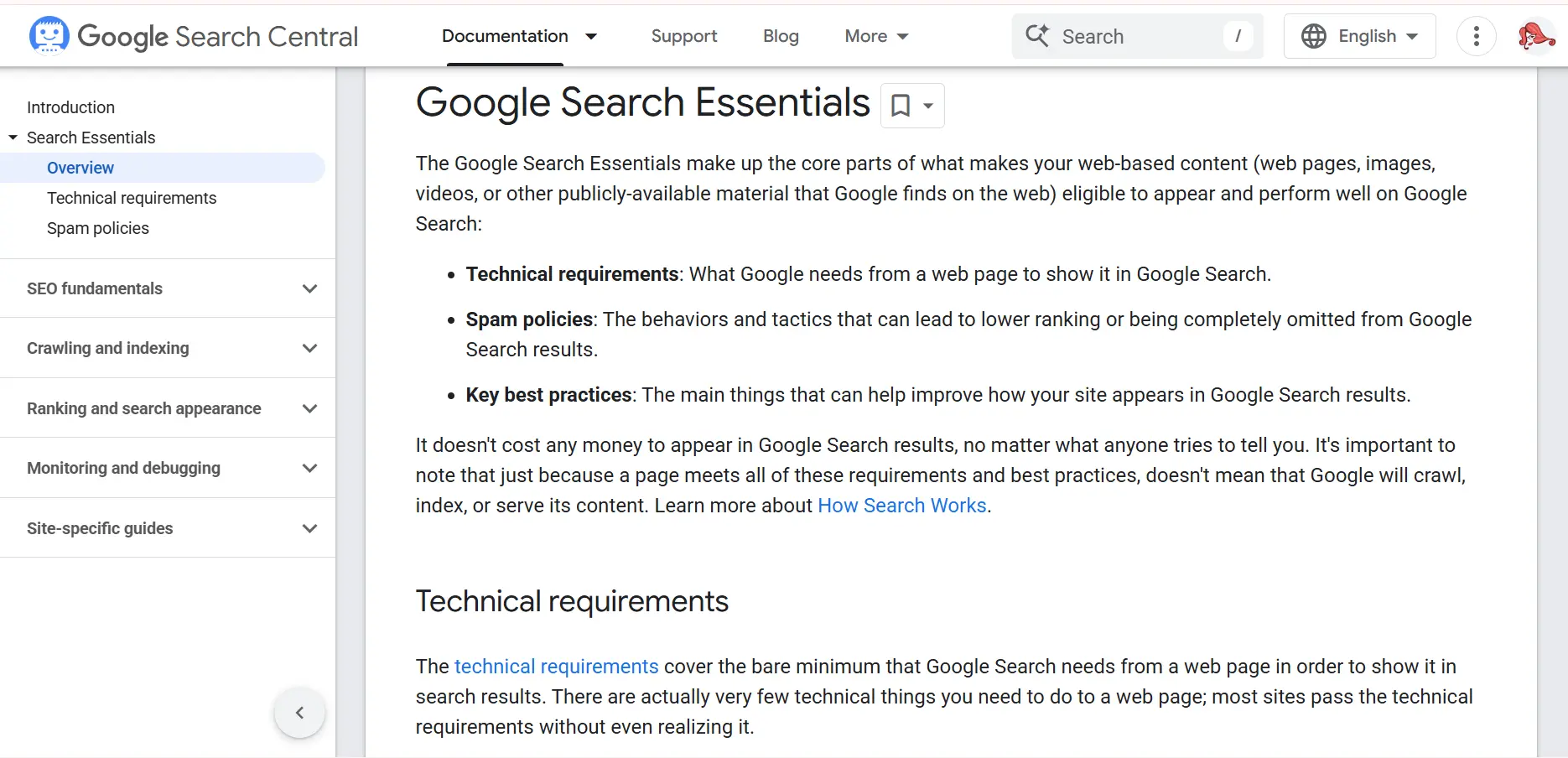
Task: Go to the Support tab
Action: click(684, 36)
